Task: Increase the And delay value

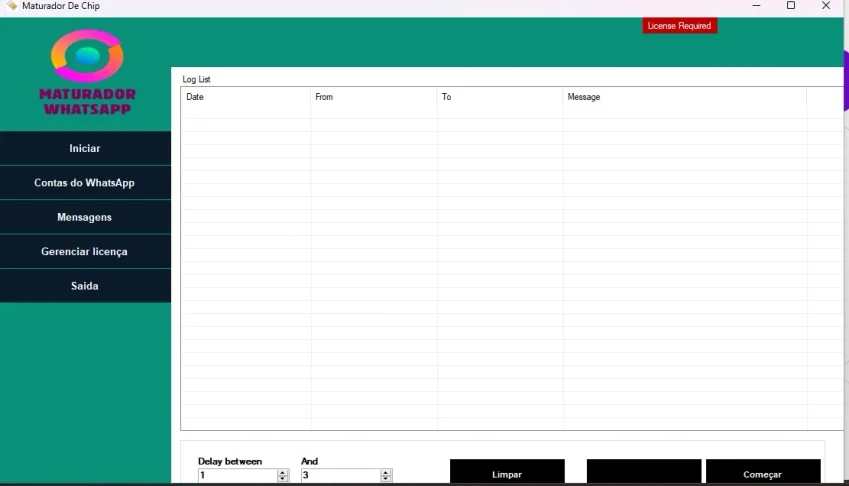Action: click(386, 472)
